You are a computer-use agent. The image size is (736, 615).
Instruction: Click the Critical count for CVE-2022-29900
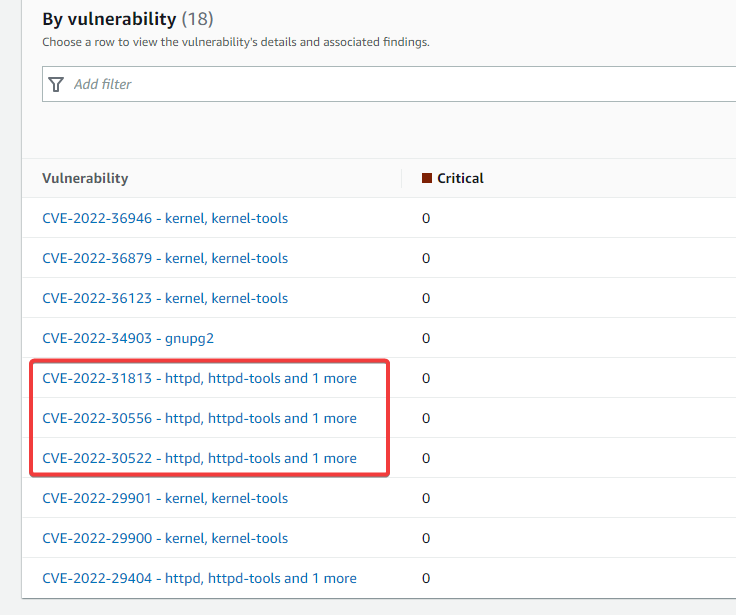click(426, 538)
